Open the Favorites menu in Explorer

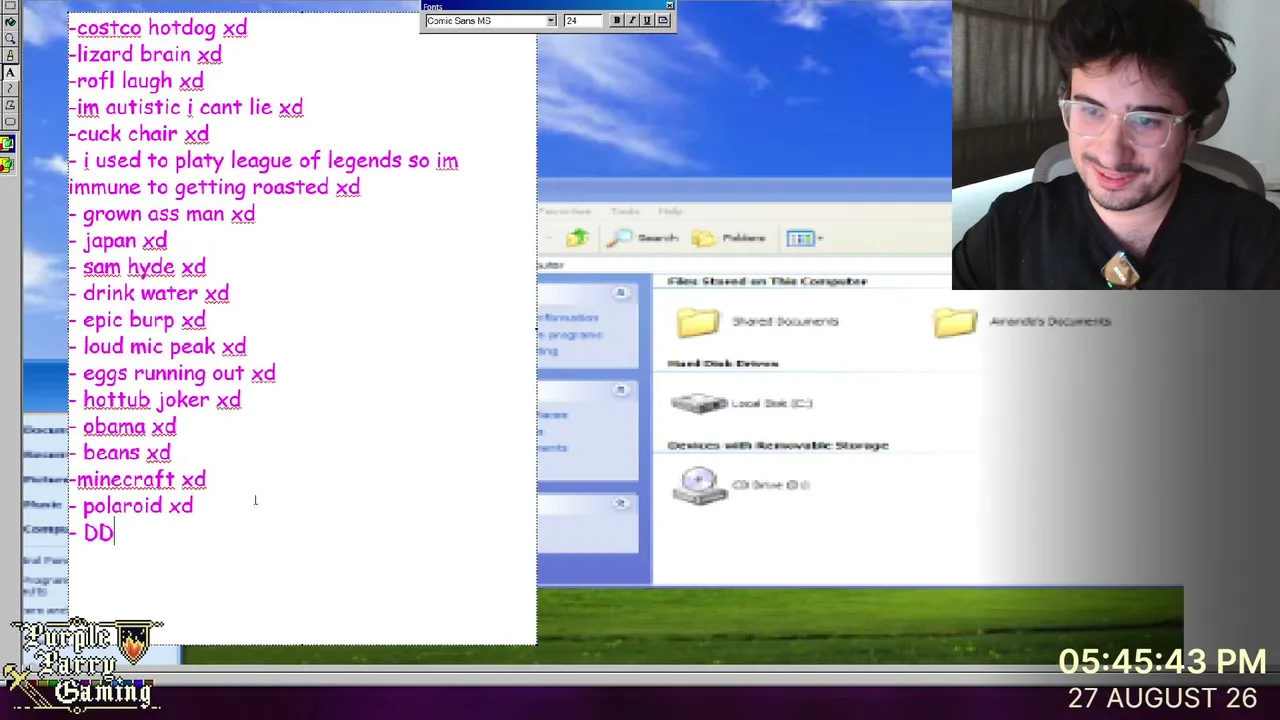tap(565, 211)
